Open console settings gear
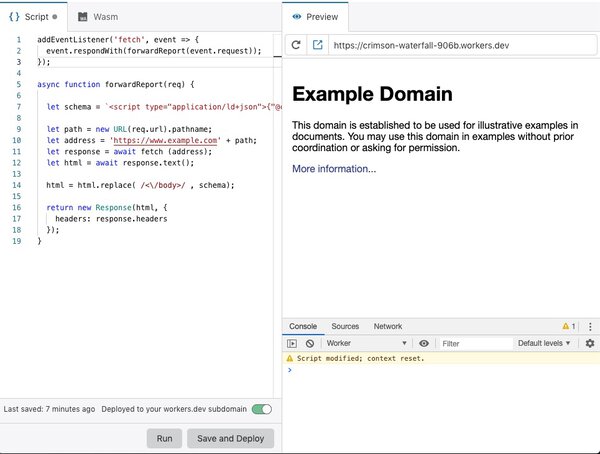This screenshot has height=454, width=600. pyautogui.click(x=590, y=343)
